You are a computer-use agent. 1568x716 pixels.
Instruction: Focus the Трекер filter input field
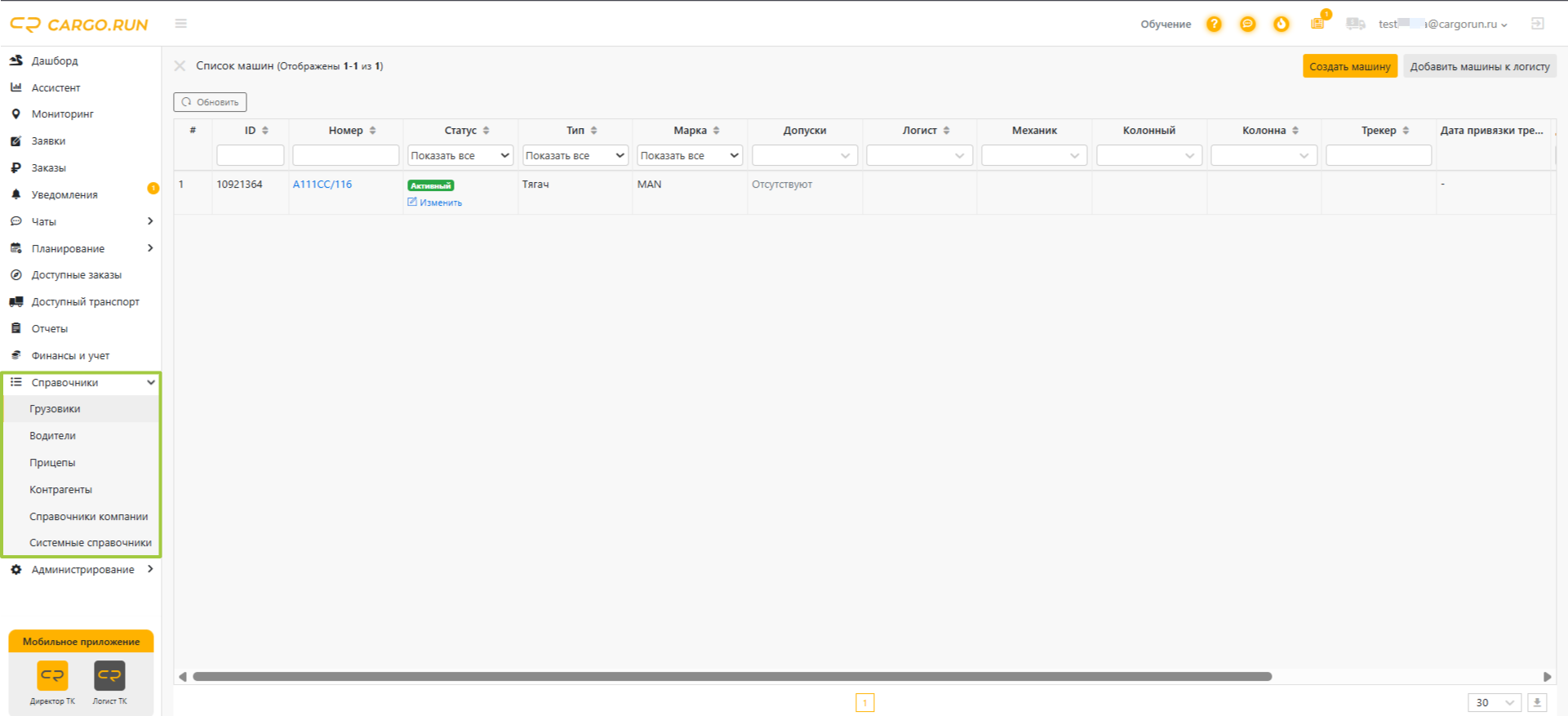pyautogui.click(x=1379, y=155)
